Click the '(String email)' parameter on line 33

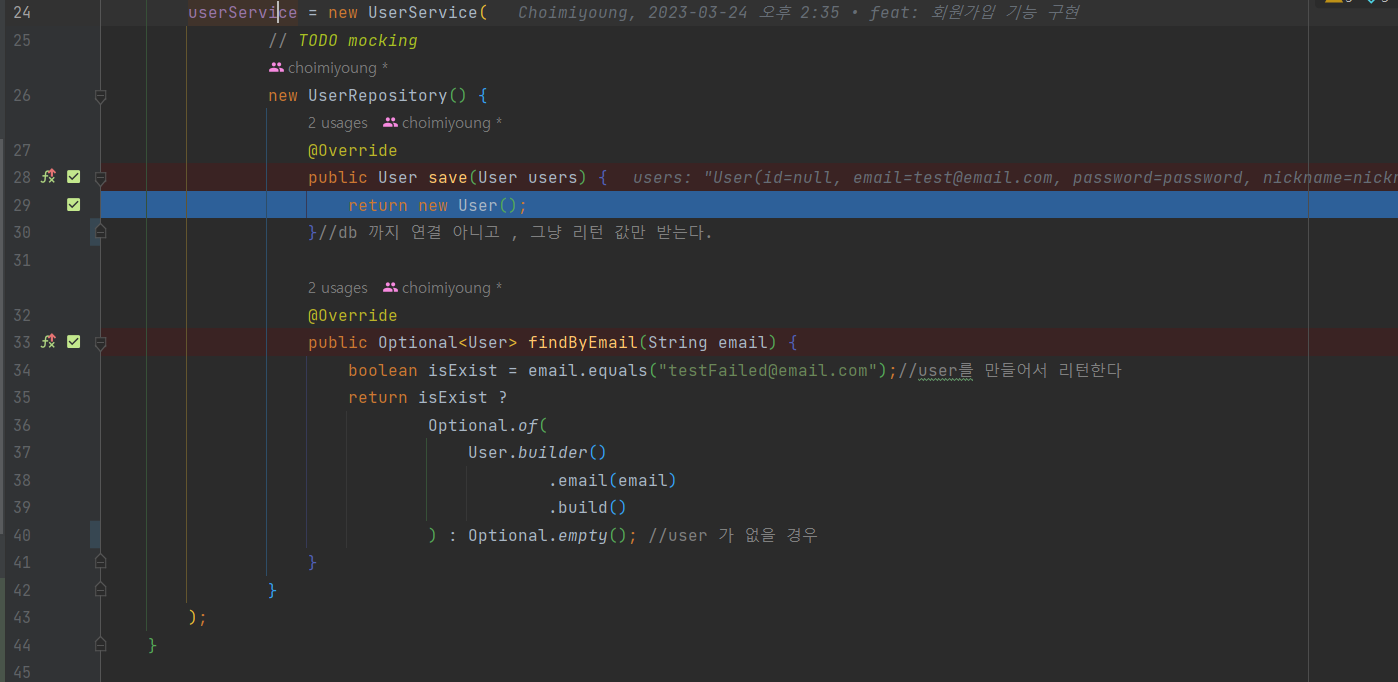coord(708,343)
